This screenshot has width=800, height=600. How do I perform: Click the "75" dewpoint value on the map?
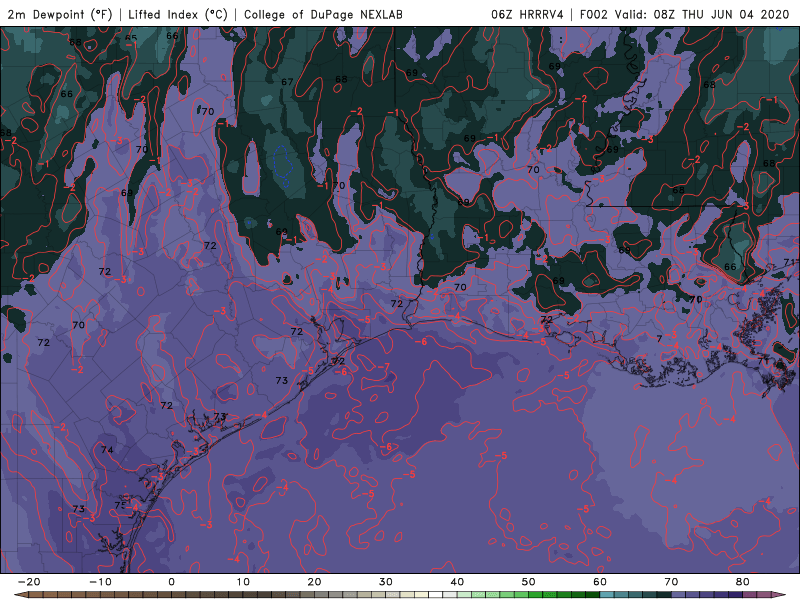point(120,506)
